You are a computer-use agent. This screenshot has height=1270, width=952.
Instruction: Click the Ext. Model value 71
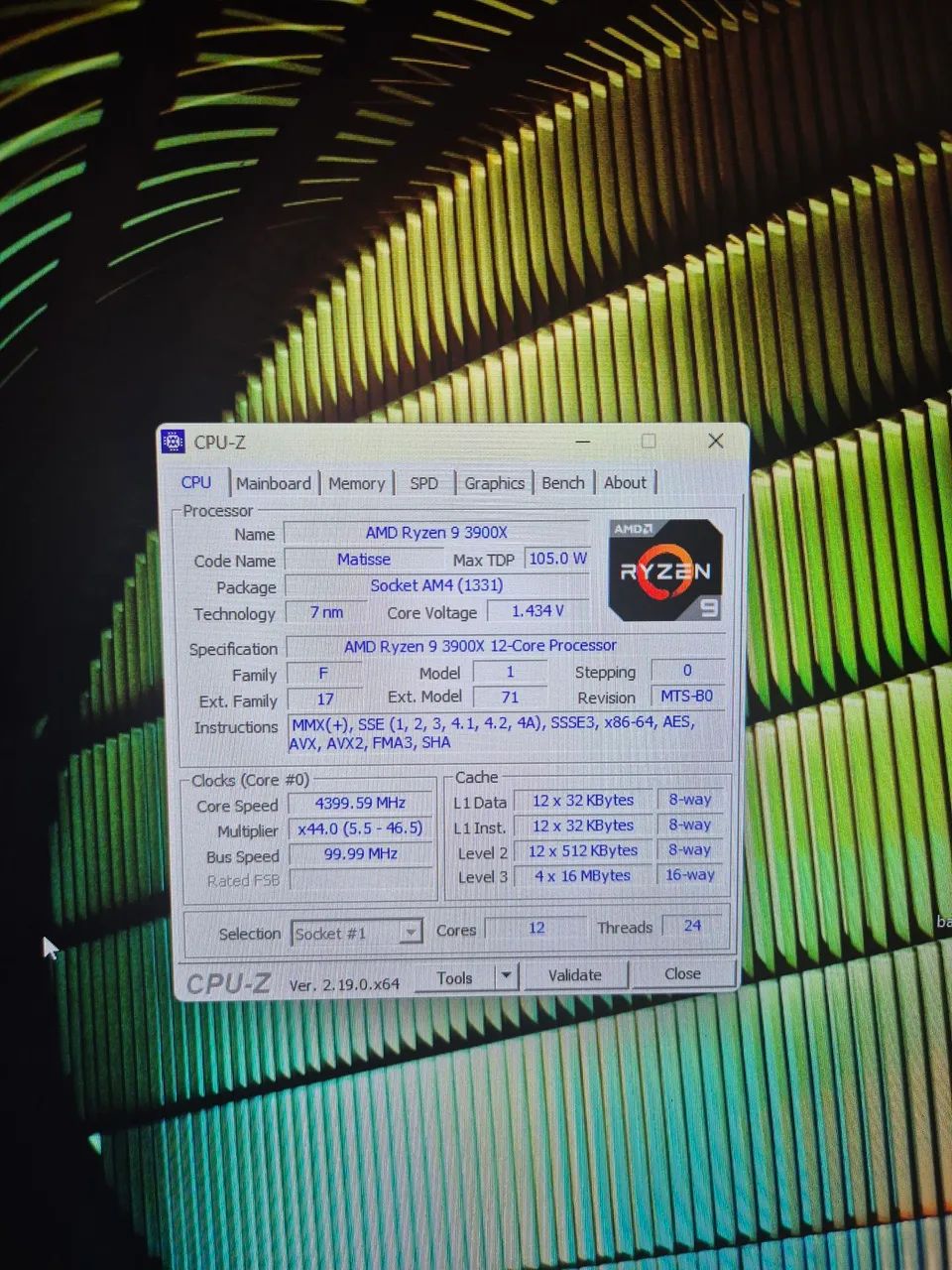pyautogui.click(x=510, y=698)
